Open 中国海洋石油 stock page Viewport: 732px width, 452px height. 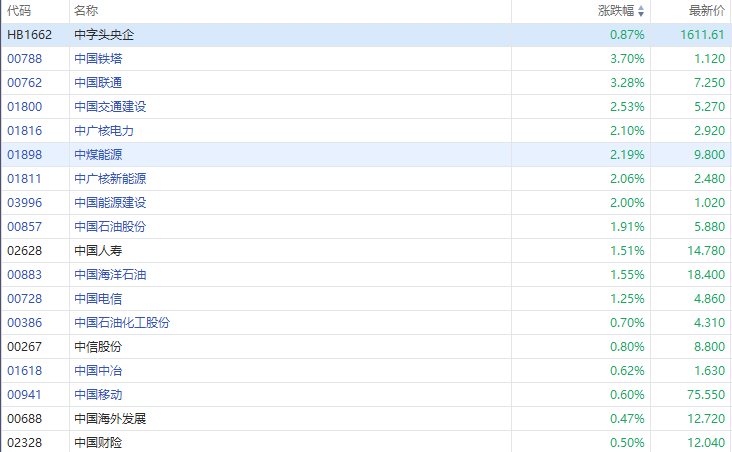coord(110,274)
